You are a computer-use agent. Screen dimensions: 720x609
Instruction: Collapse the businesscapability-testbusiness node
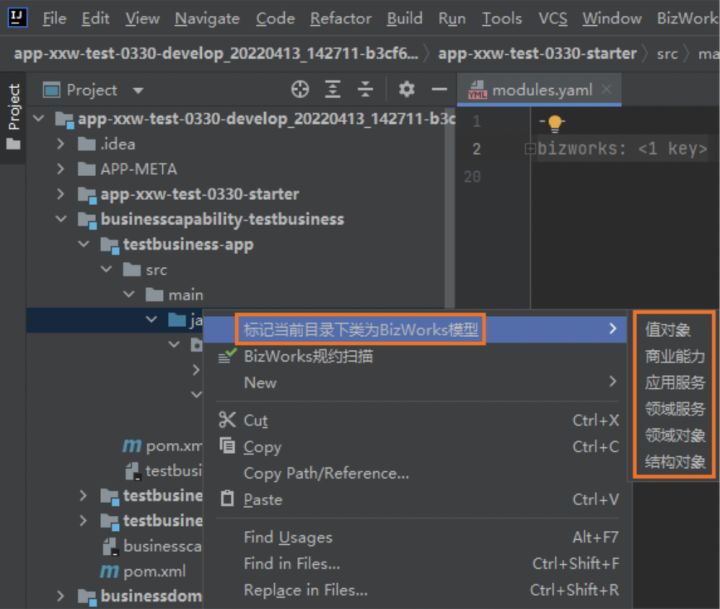[x=61, y=219]
